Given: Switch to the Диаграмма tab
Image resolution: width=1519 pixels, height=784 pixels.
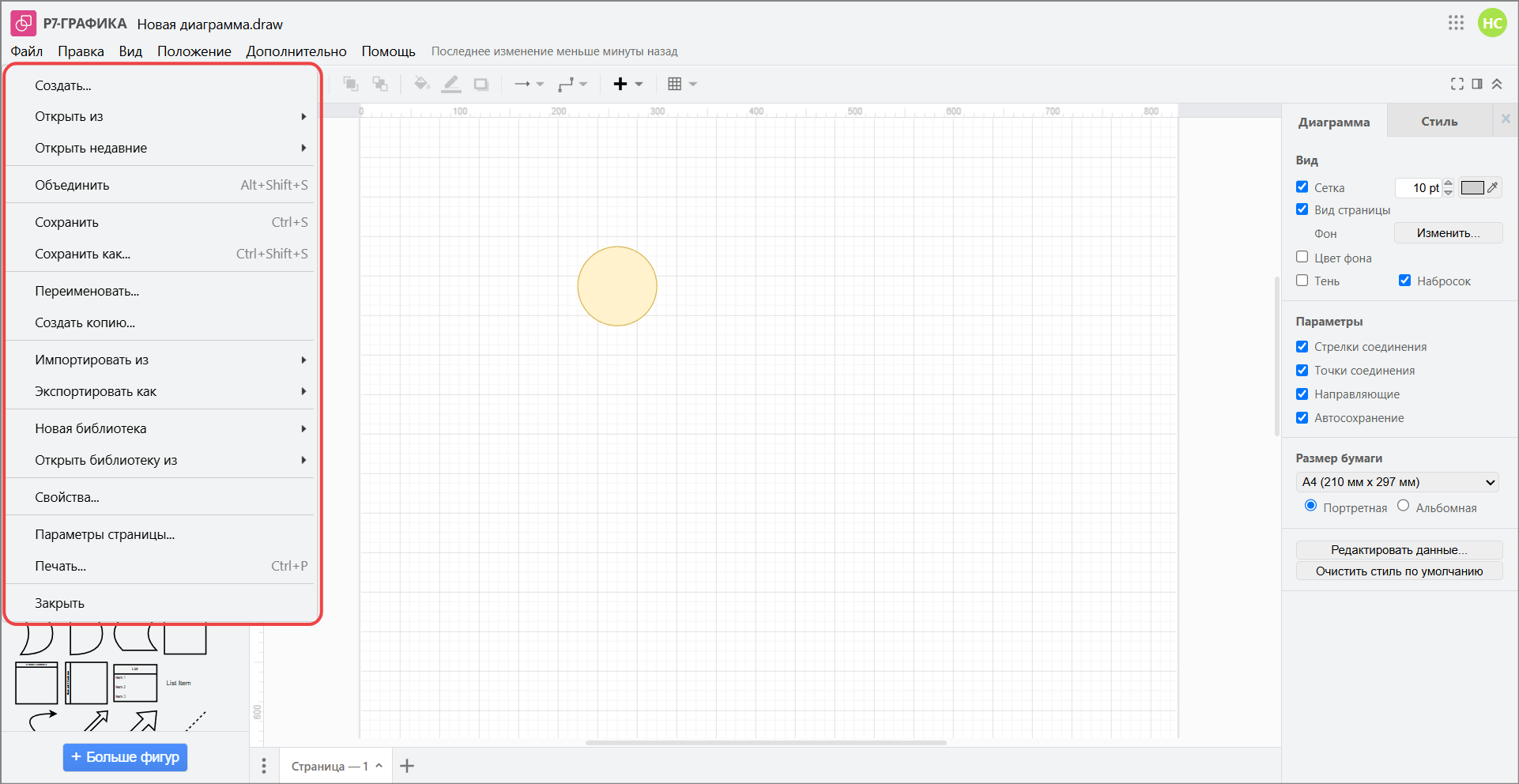Looking at the screenshot, I should (1334, 122).
